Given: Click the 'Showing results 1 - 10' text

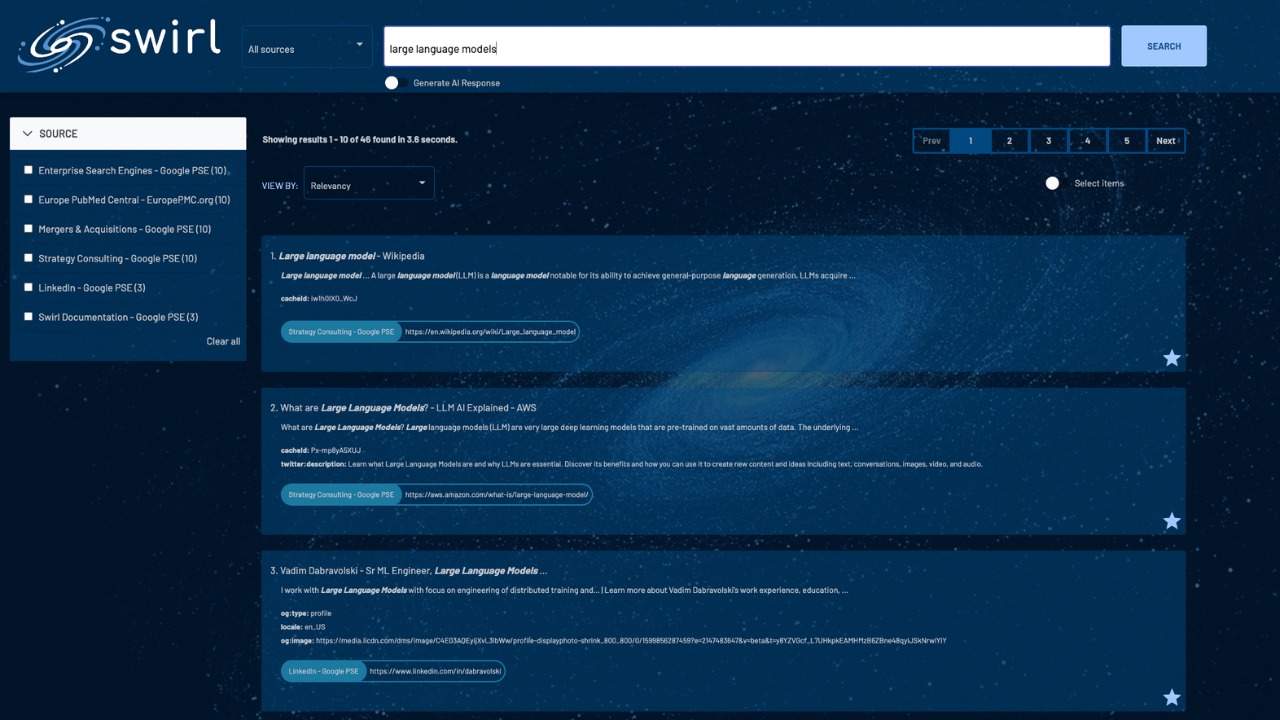Looking at the screenshot, I should (x=359, y=140).
